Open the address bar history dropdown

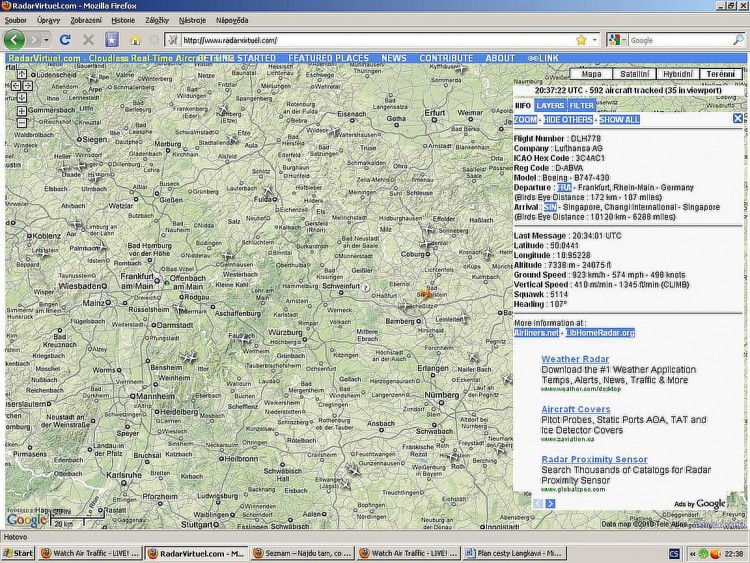[x=595, y=40]
